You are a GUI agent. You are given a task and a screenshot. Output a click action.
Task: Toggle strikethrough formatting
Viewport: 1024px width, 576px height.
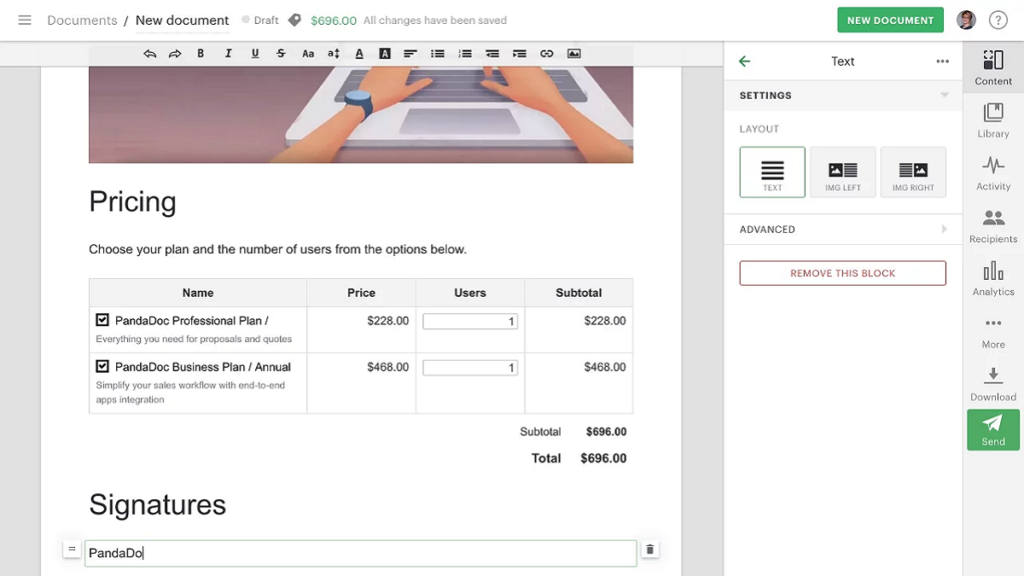(281, 54)
